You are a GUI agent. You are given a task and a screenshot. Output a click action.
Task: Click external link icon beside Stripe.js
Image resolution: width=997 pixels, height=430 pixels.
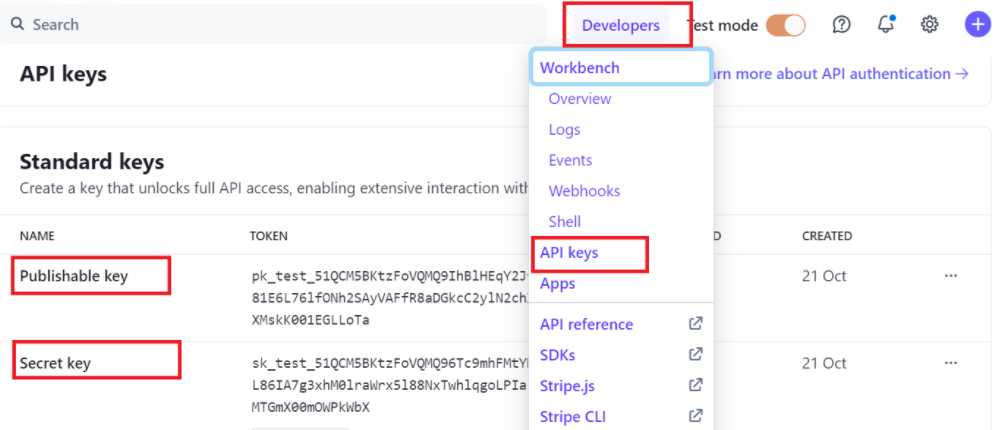[696, 385]
